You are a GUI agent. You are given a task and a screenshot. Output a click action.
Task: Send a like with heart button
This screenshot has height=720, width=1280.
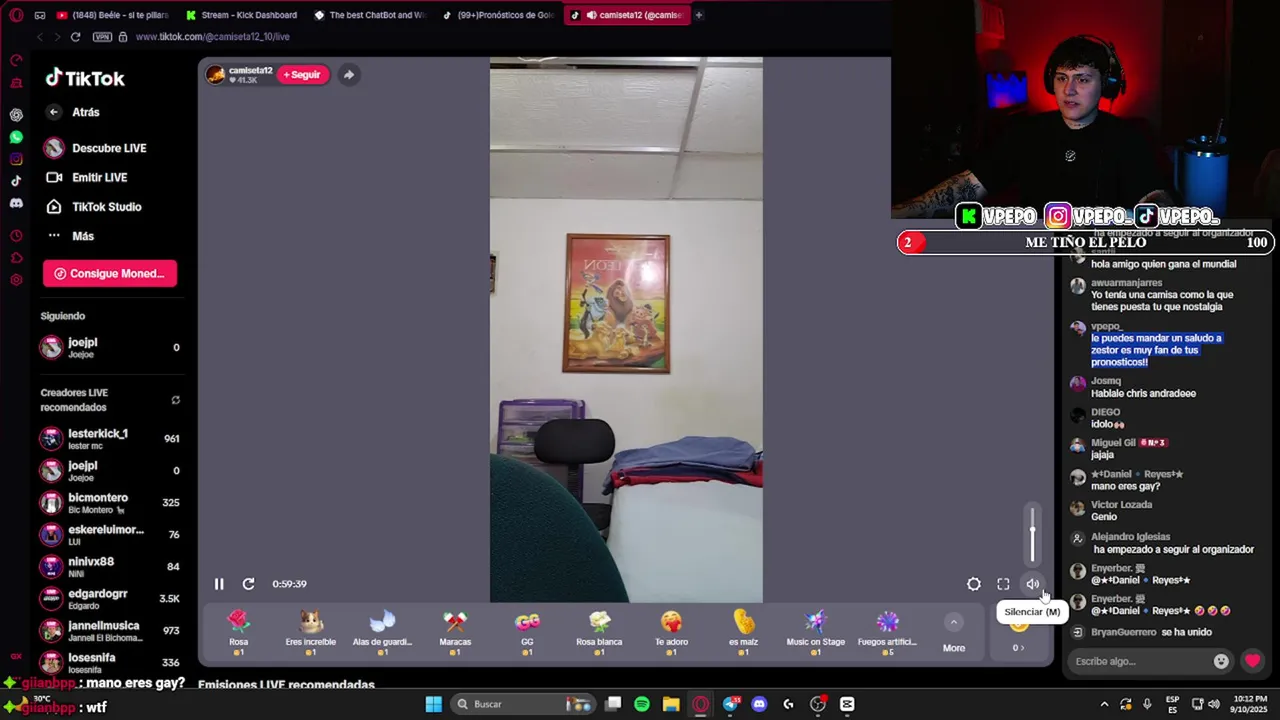click(1252, 661)
